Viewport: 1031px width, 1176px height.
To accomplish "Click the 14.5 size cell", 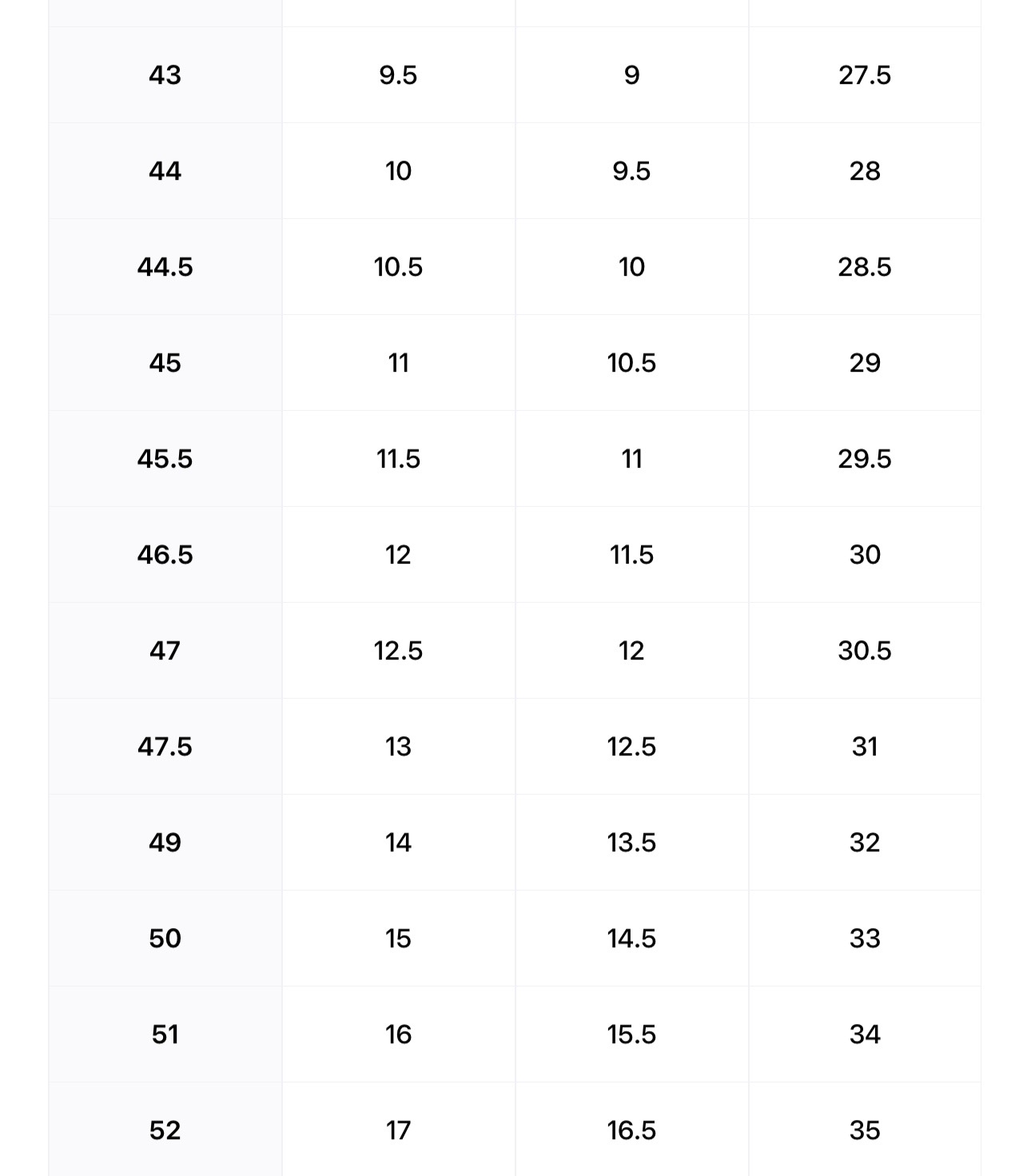I will (631, 939).
